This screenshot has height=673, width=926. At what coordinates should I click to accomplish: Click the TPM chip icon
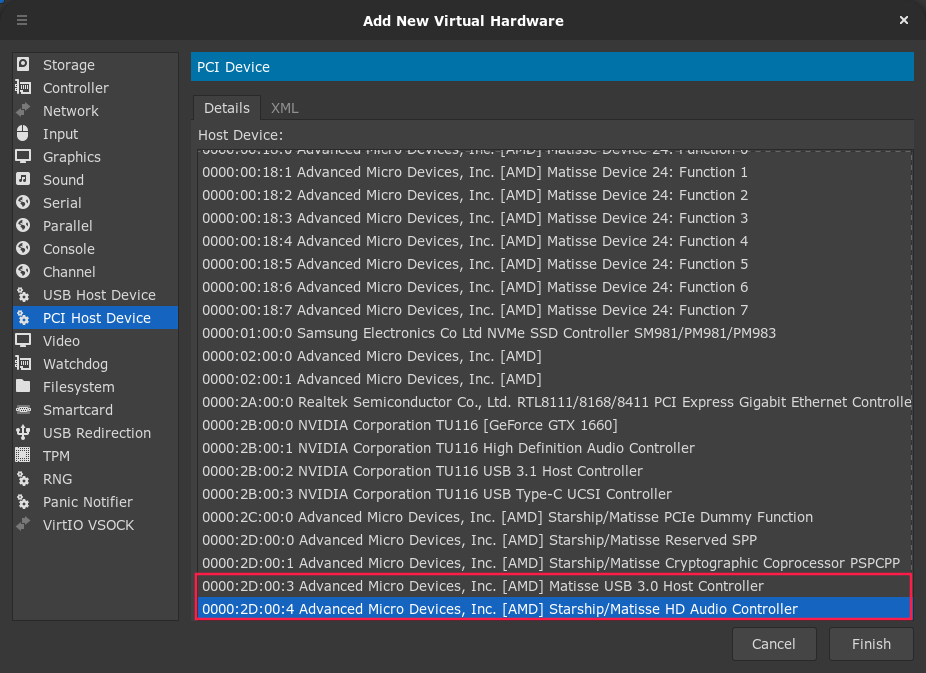pos(23,456)
